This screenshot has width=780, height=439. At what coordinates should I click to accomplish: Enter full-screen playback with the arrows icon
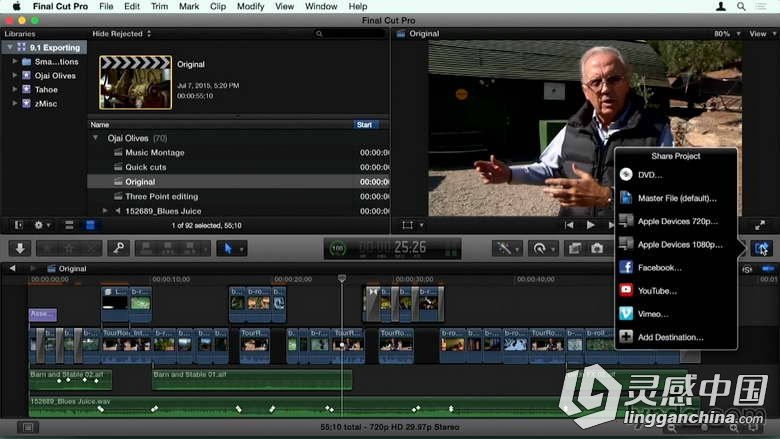(x=760, y=225)
